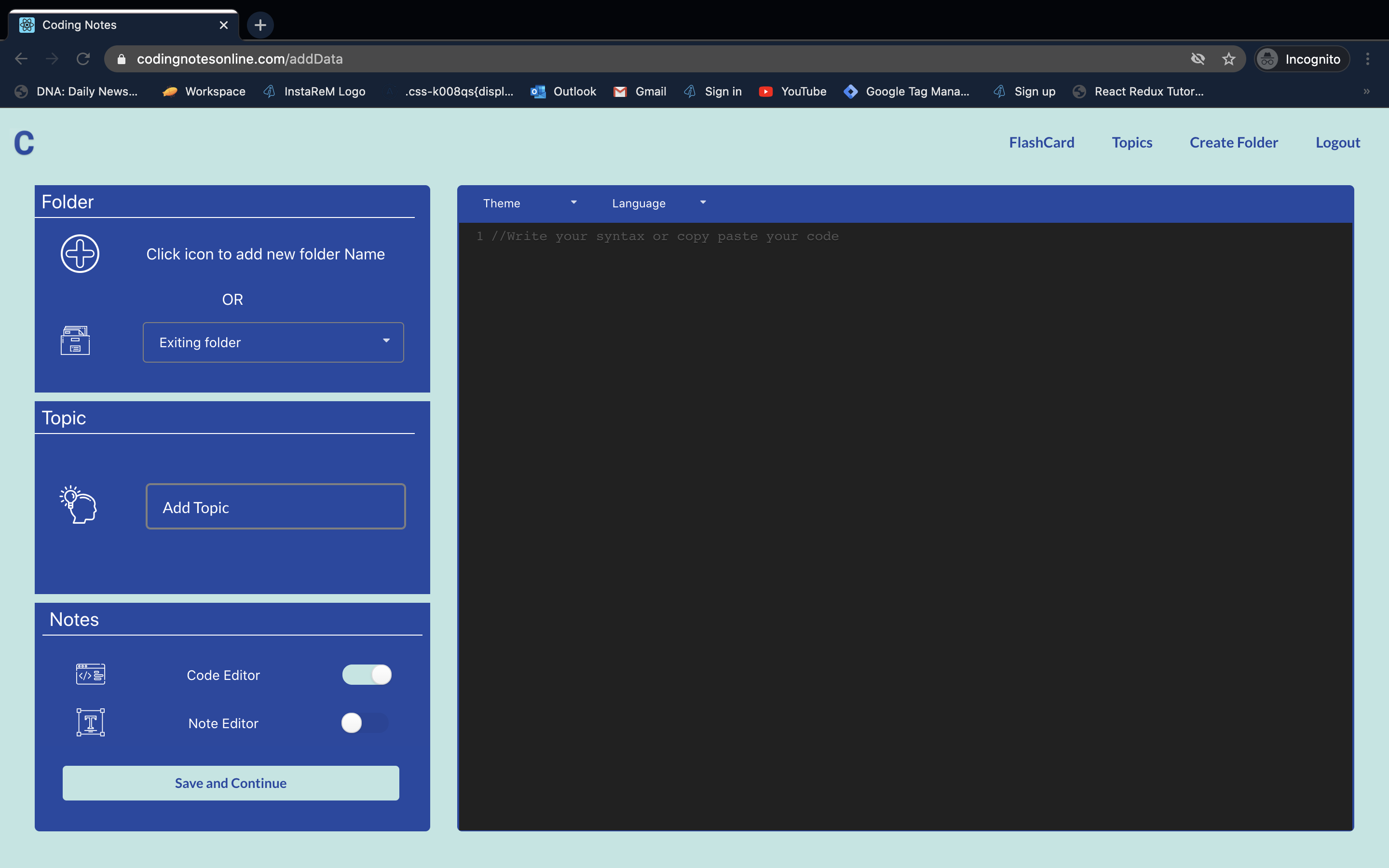Viewport: 1389px width, 868px height.
Task: Expand the Theme dropdown
Action: 529,203
